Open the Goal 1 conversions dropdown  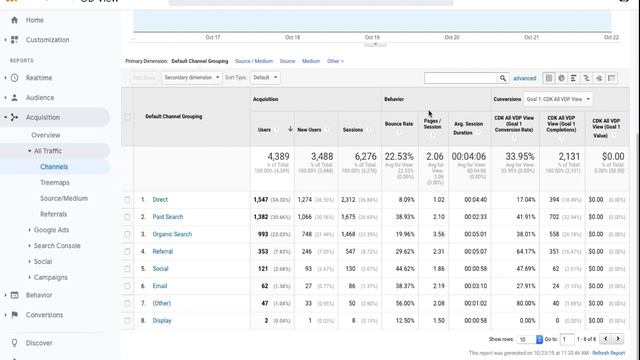click(558, 99)
